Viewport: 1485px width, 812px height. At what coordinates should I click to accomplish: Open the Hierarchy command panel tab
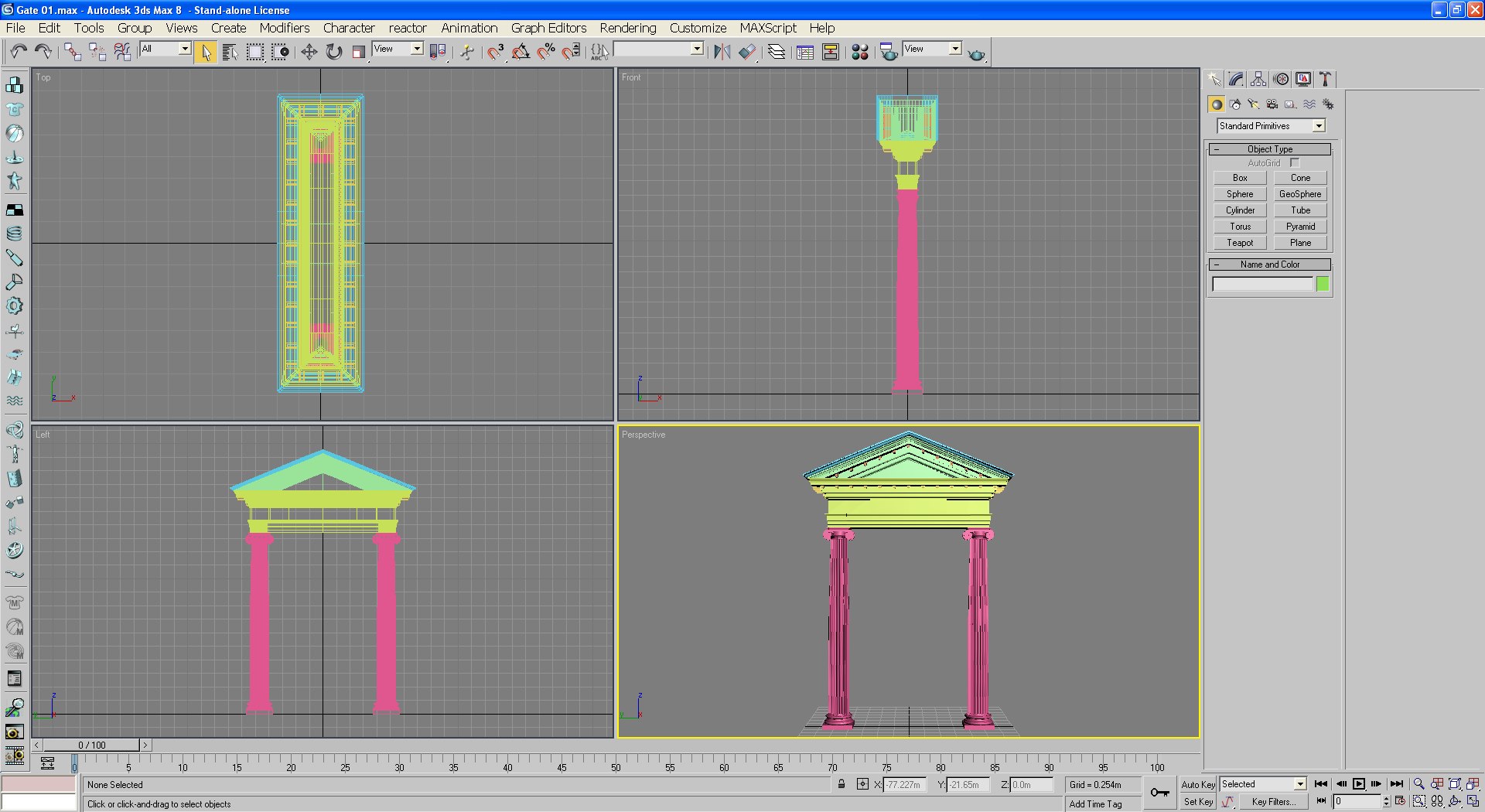click(x=1258, y=79)
